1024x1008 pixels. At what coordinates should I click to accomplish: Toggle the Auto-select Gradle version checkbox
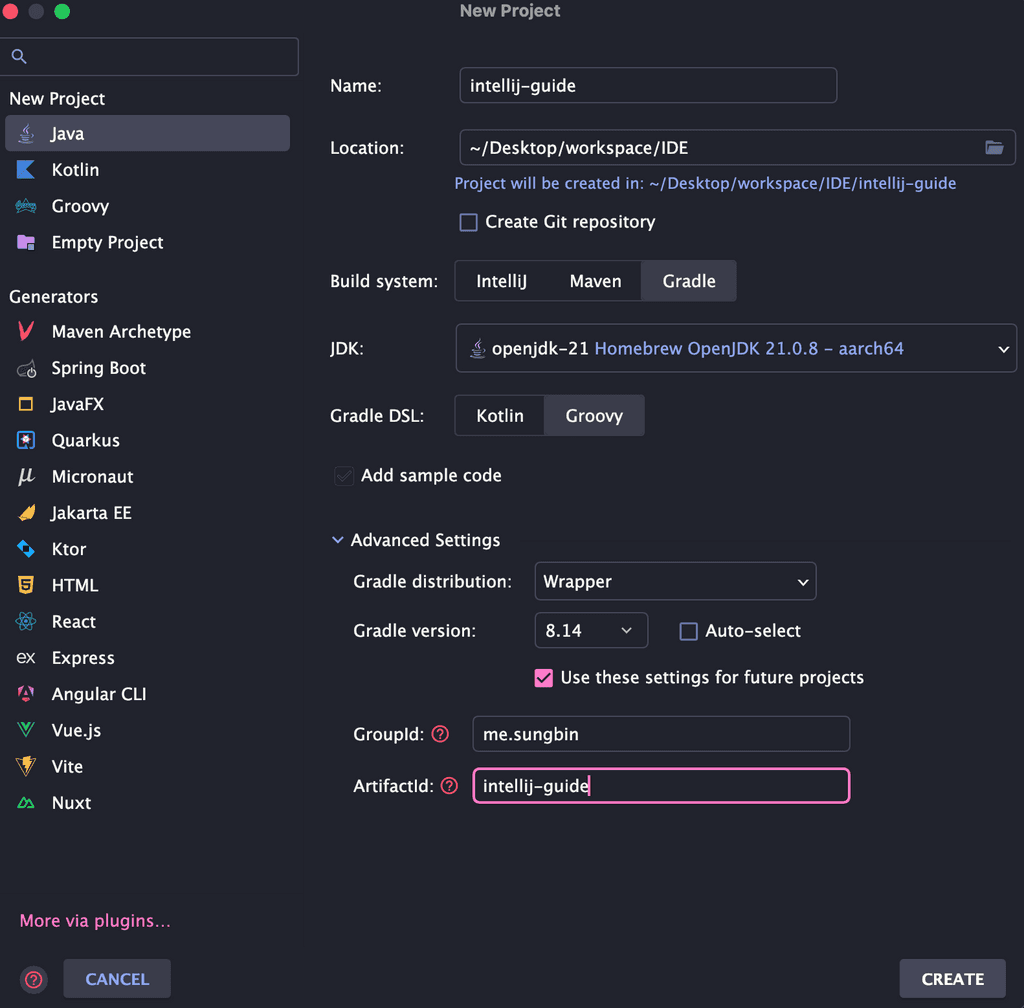688,631
